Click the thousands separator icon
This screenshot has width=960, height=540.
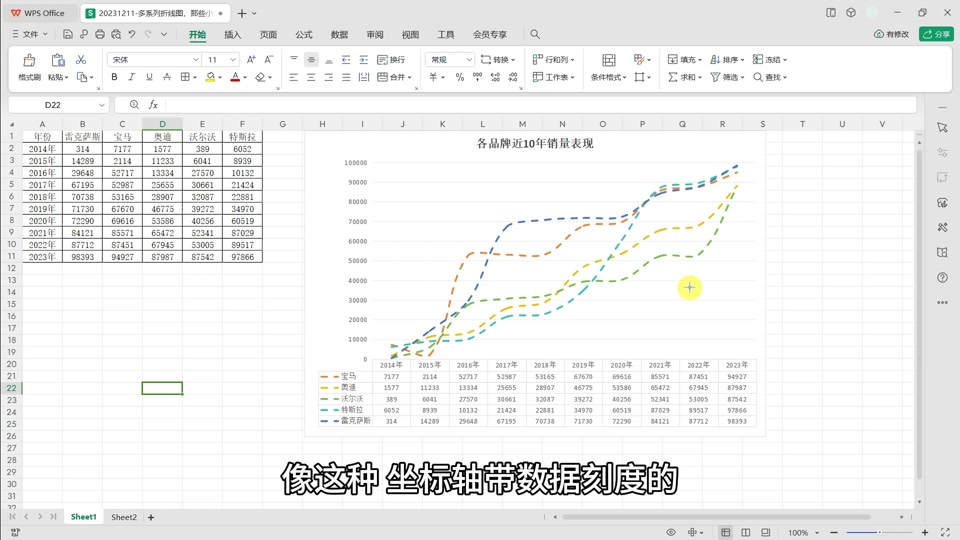(477, 77)
